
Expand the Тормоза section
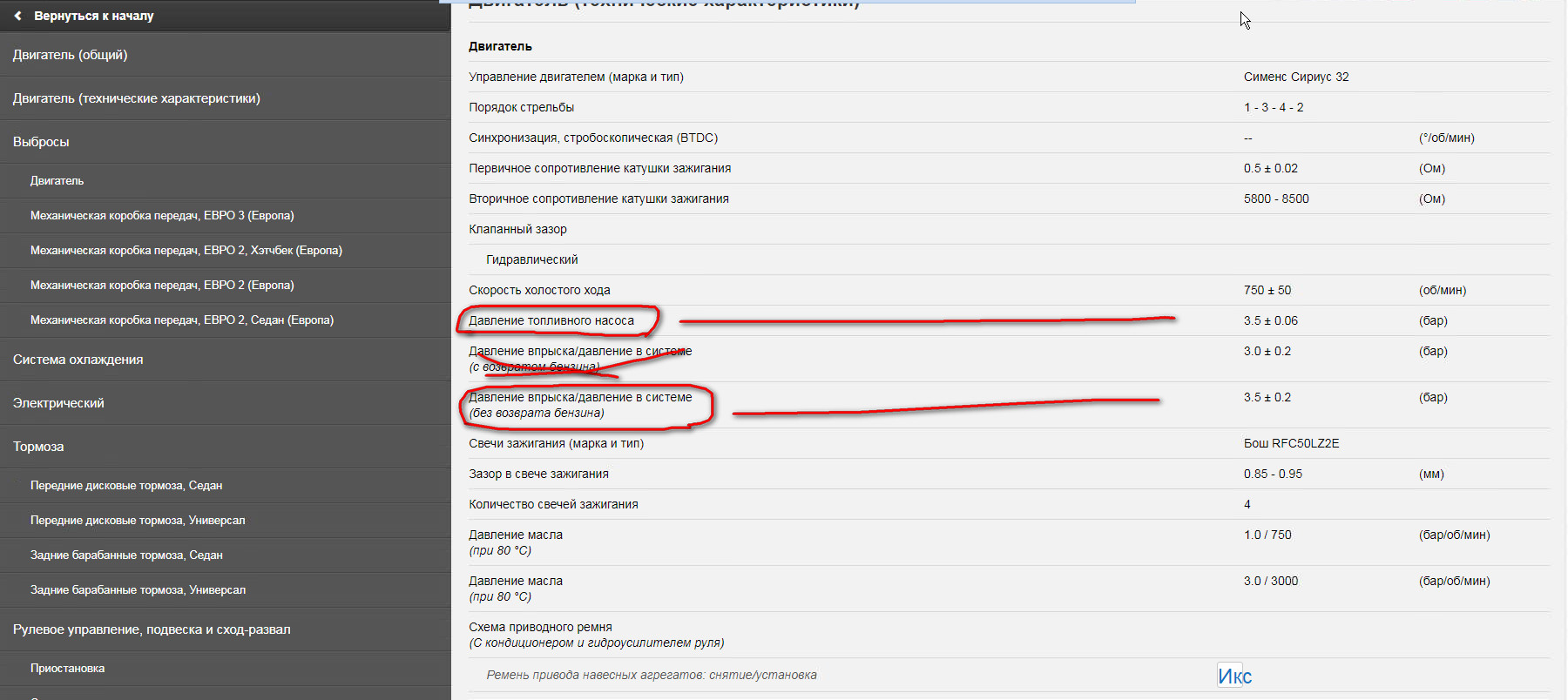click(x=38, y=447)
